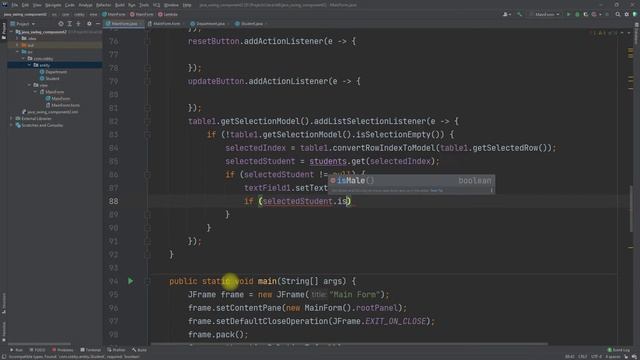This screenshot has width=640, height=360.
Task: Click line number 94 in gutter
Action: (113, 281)
